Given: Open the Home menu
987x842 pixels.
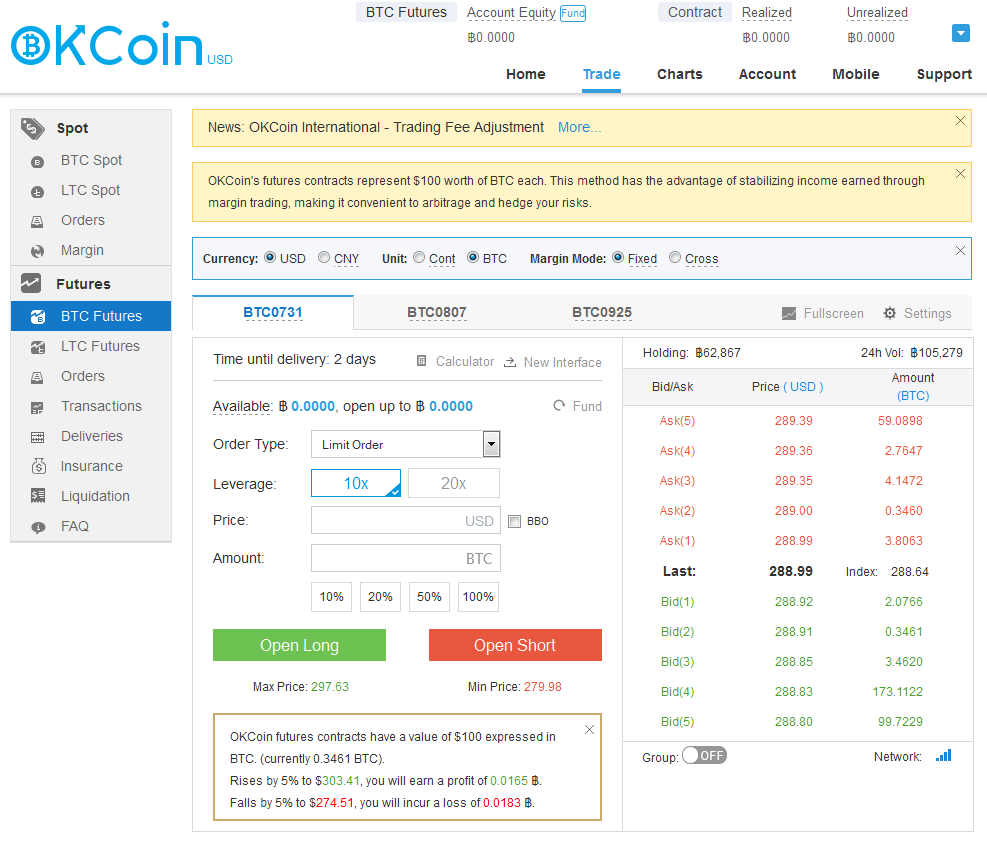Looking at the screenshot, I should coord(526,74).
